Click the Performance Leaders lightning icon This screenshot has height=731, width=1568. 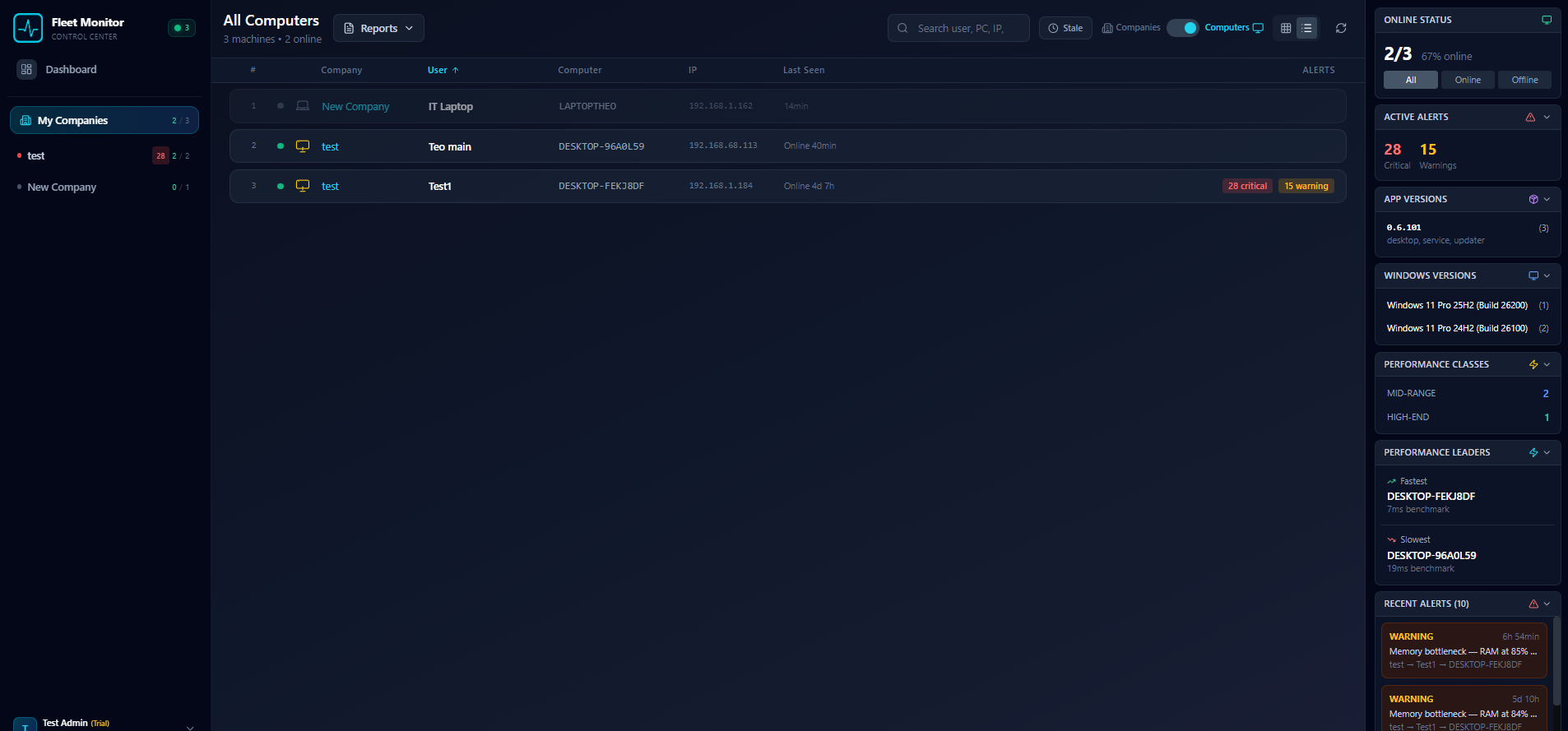point(1533,452)
